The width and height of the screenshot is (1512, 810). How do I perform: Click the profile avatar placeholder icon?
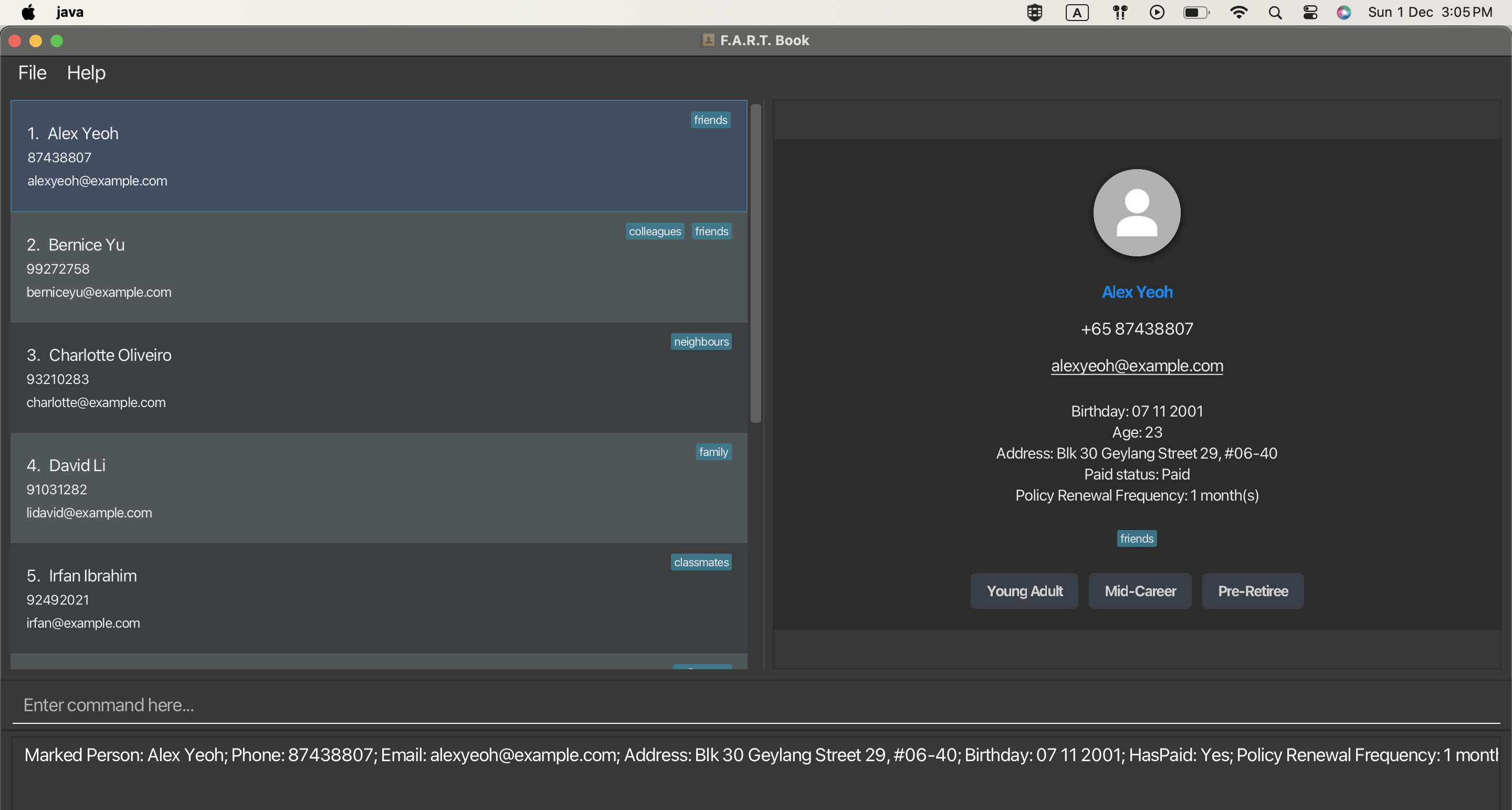click(1137, 212)
